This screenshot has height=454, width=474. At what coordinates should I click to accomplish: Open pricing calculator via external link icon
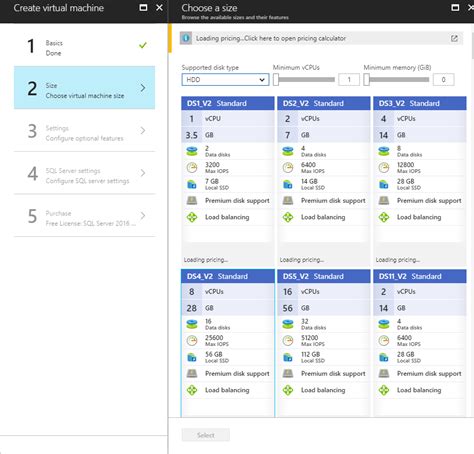click(454, 39)
